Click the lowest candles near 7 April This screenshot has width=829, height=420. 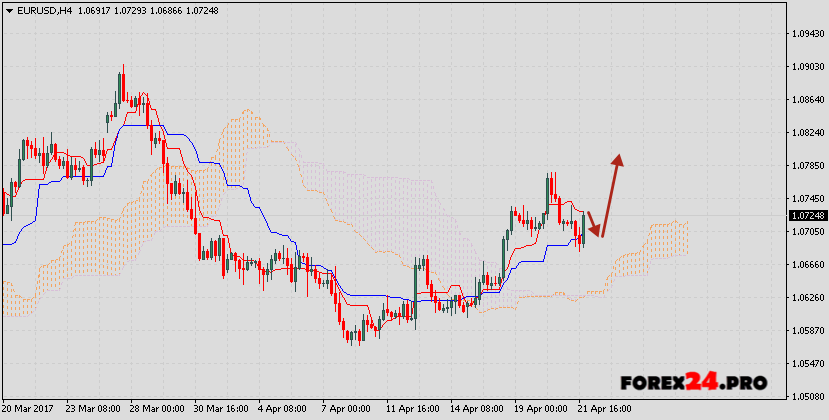[352, 338]
